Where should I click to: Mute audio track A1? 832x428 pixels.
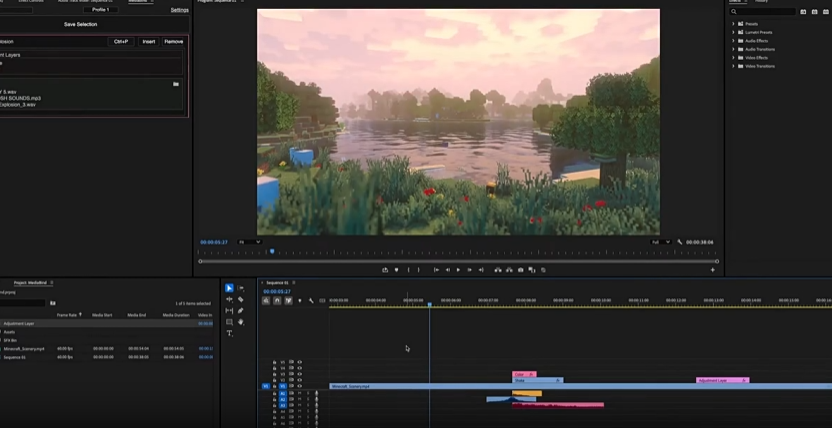(299, 394)
